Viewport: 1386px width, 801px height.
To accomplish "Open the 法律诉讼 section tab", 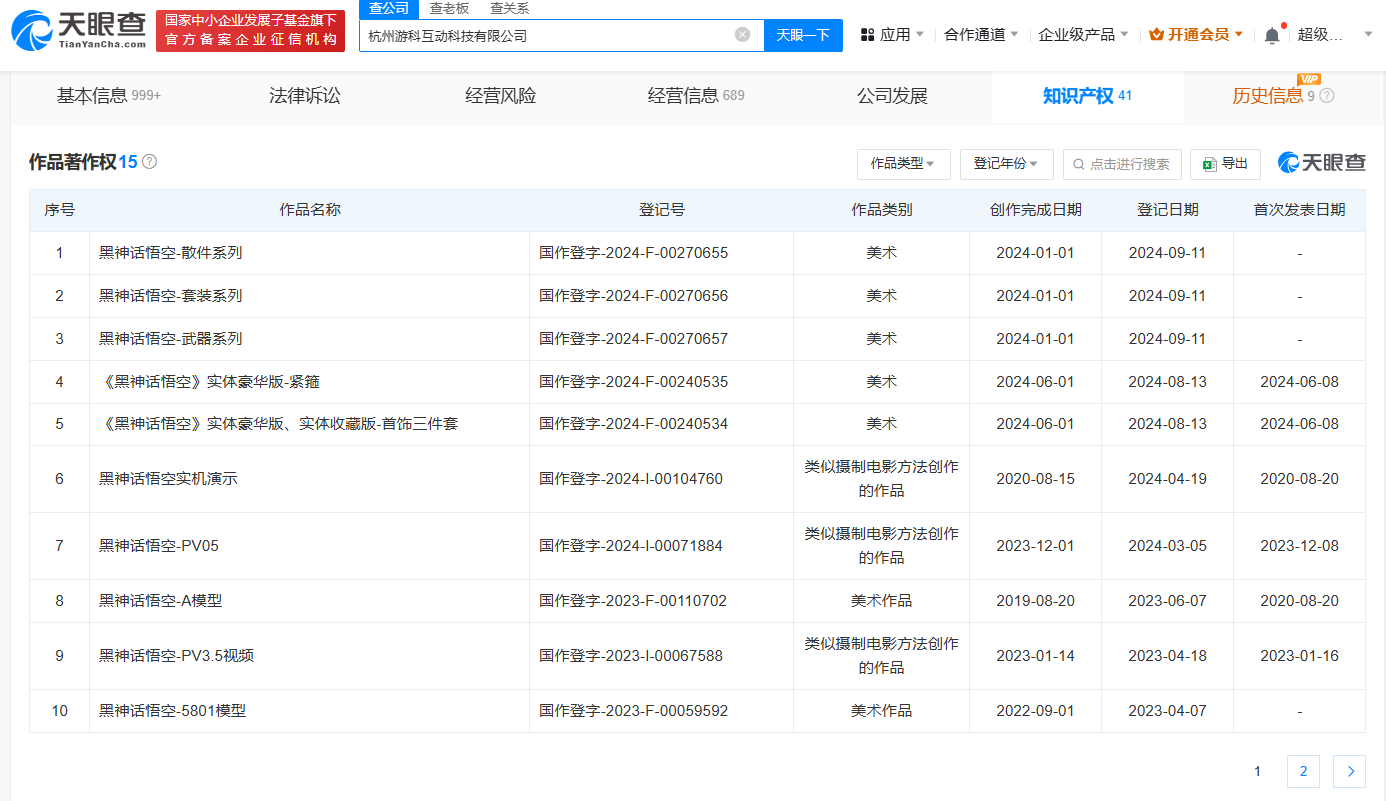I will (304, 95).
